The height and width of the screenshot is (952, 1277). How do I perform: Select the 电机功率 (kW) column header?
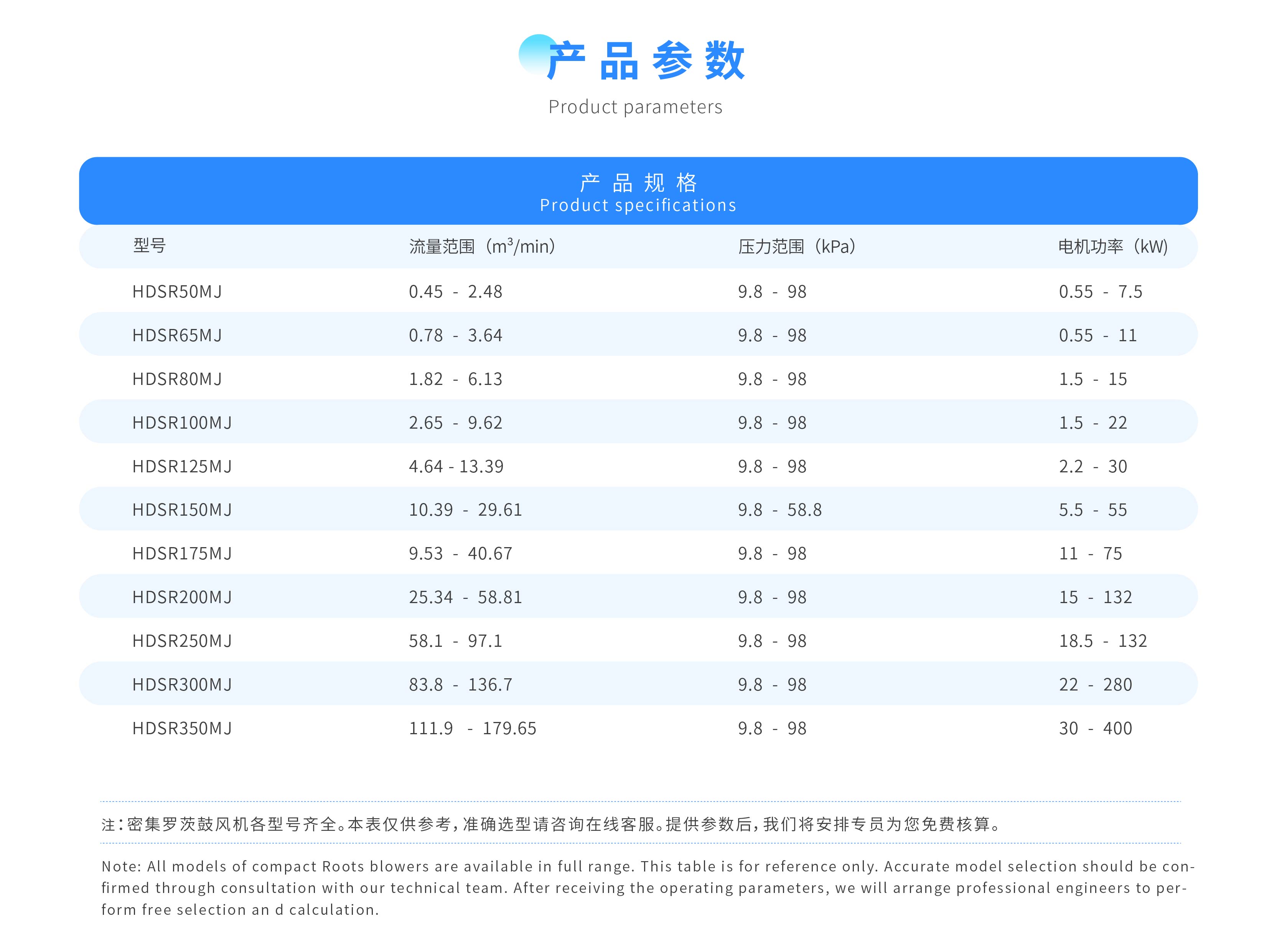tap(1113, 247)
